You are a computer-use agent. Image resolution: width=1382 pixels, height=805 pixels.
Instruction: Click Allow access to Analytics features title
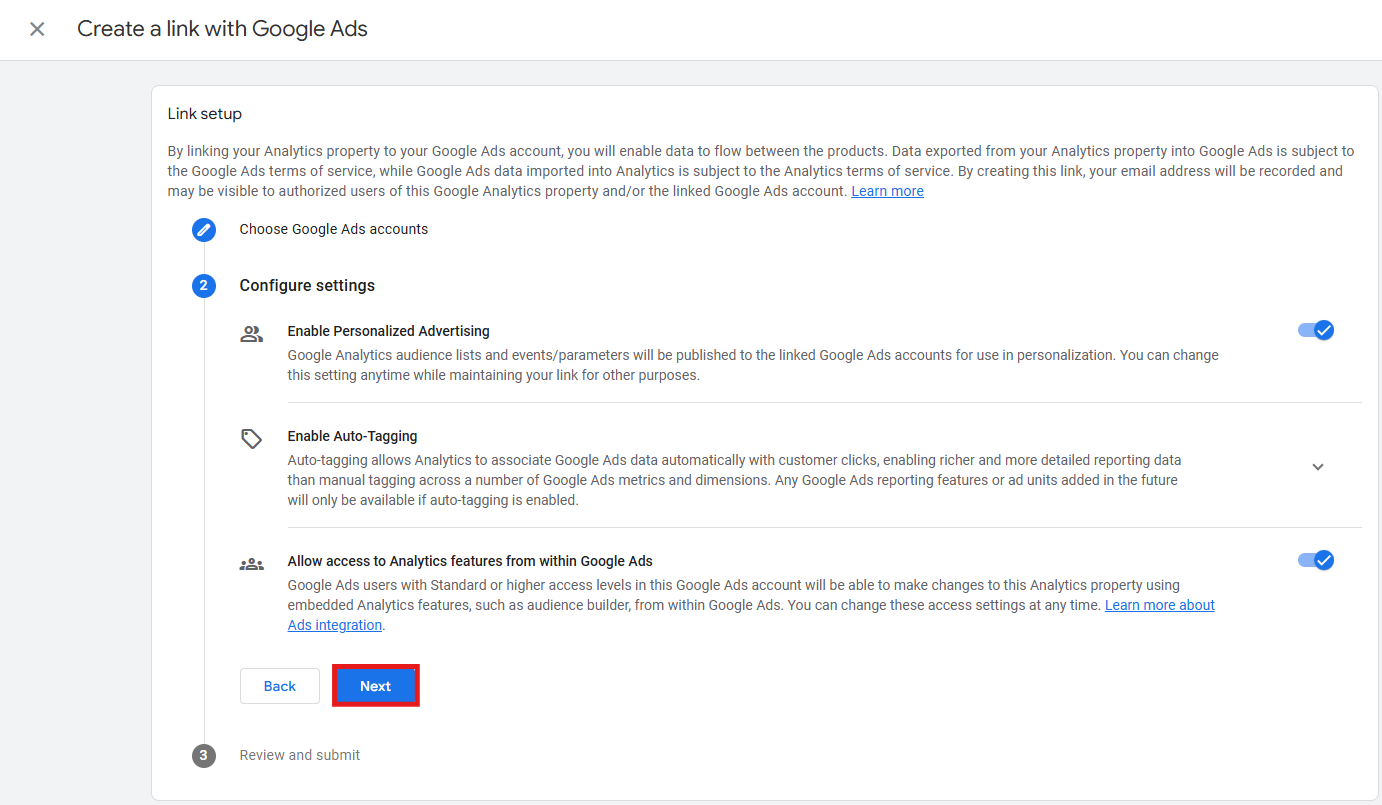(x=470, y=561)
